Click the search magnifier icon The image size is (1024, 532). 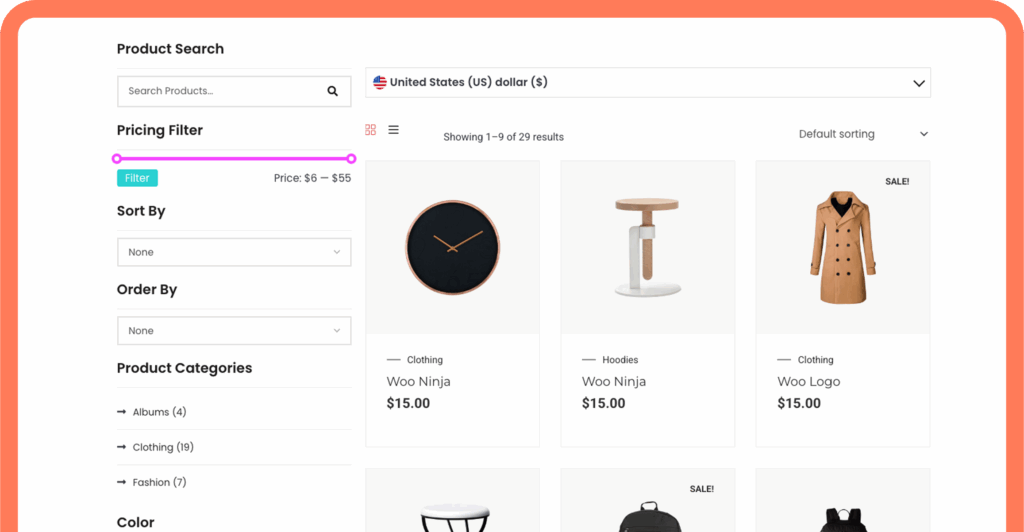pyautogui.click(x=333, y=91)
